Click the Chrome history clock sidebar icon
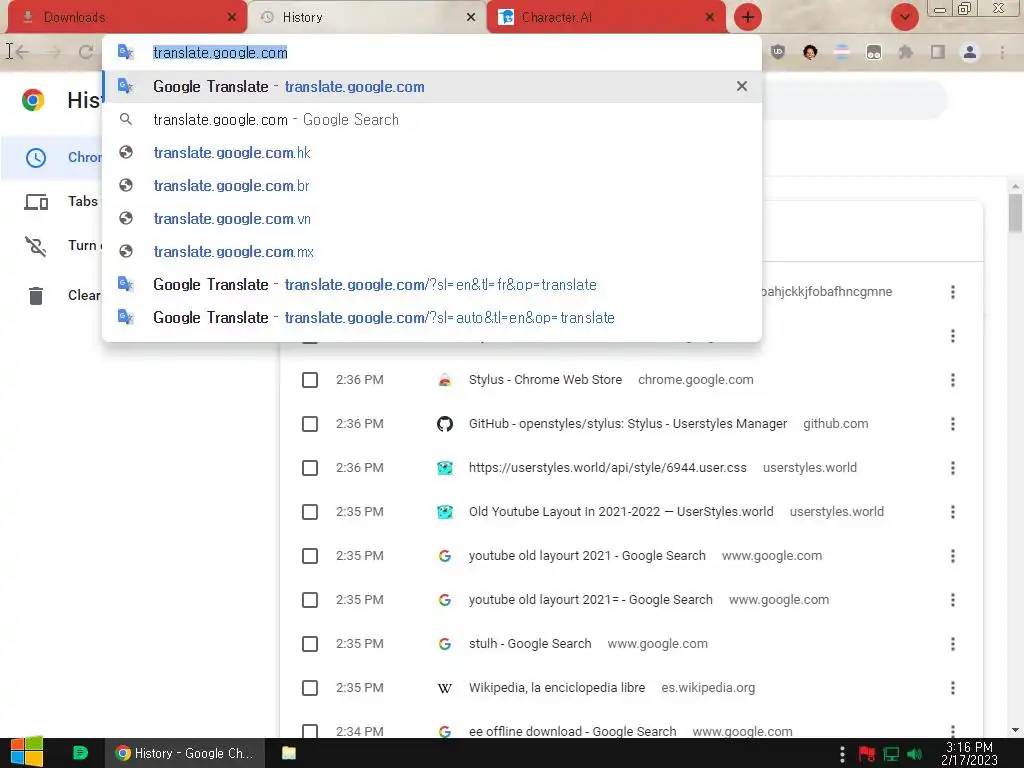 [x=36, y=157]
